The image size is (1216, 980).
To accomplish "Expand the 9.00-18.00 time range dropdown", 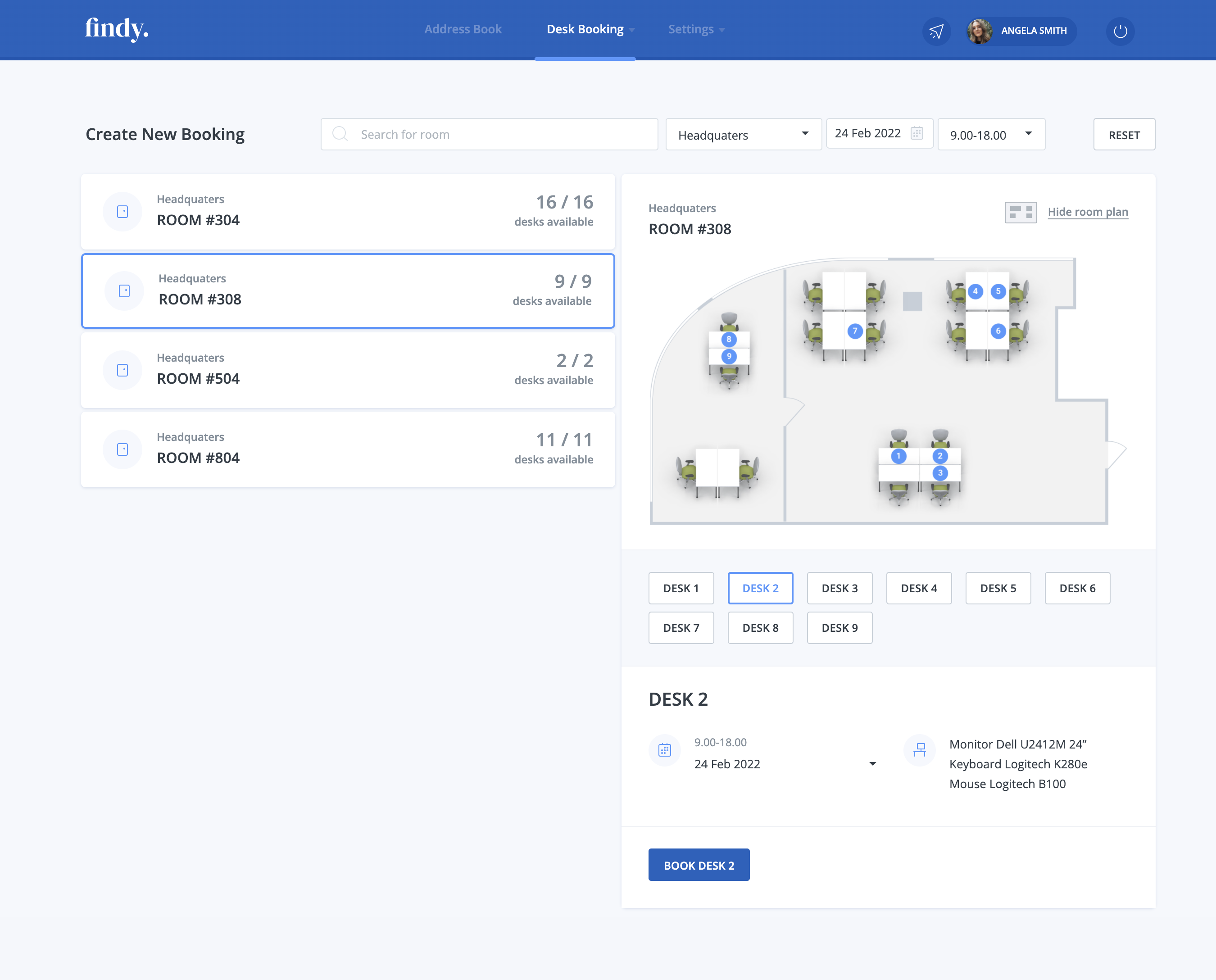I will [991, 135].
